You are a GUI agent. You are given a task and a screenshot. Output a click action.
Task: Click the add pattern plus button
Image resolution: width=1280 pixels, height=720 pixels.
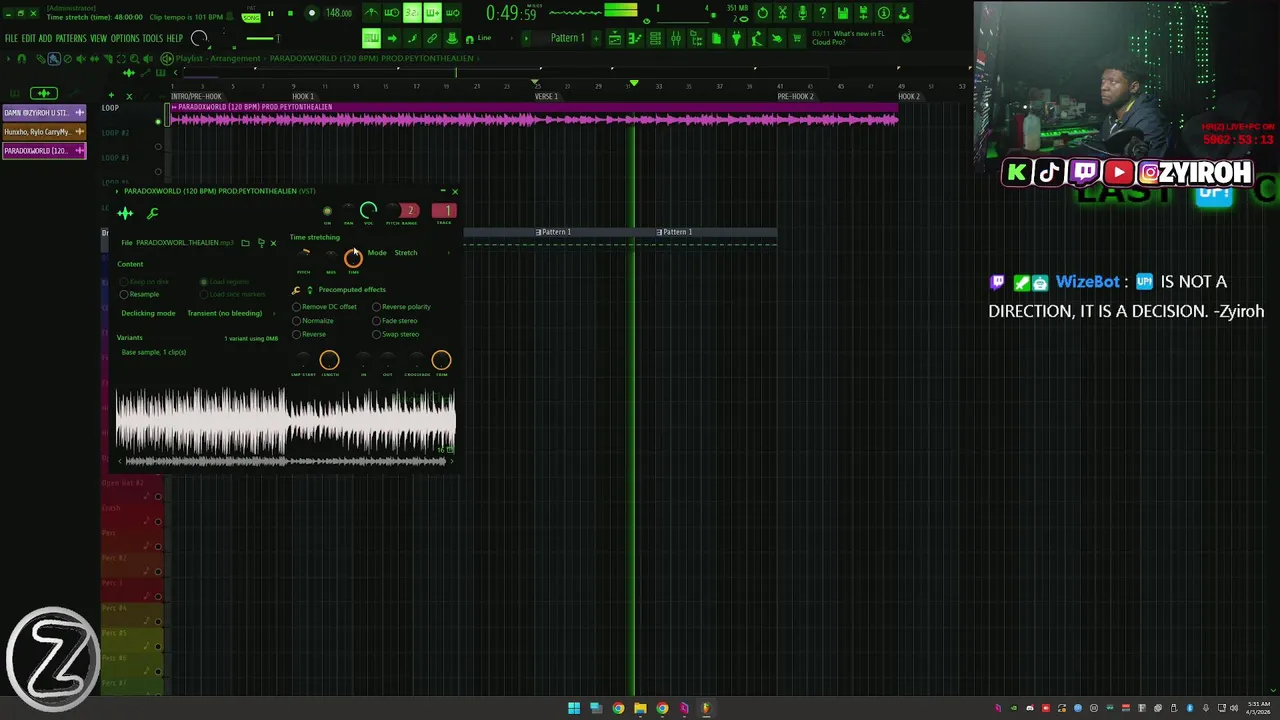click(596, 38)
